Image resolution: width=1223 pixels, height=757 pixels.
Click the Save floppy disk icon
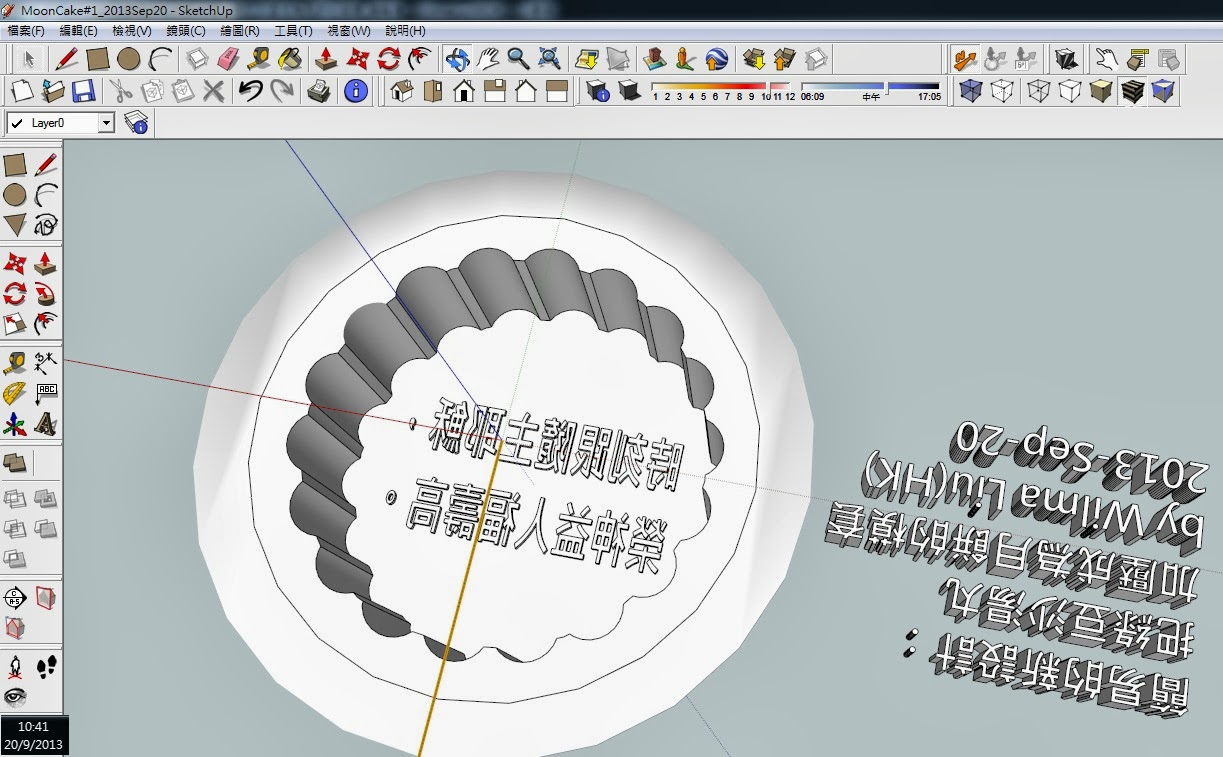[x=83, y=92]
